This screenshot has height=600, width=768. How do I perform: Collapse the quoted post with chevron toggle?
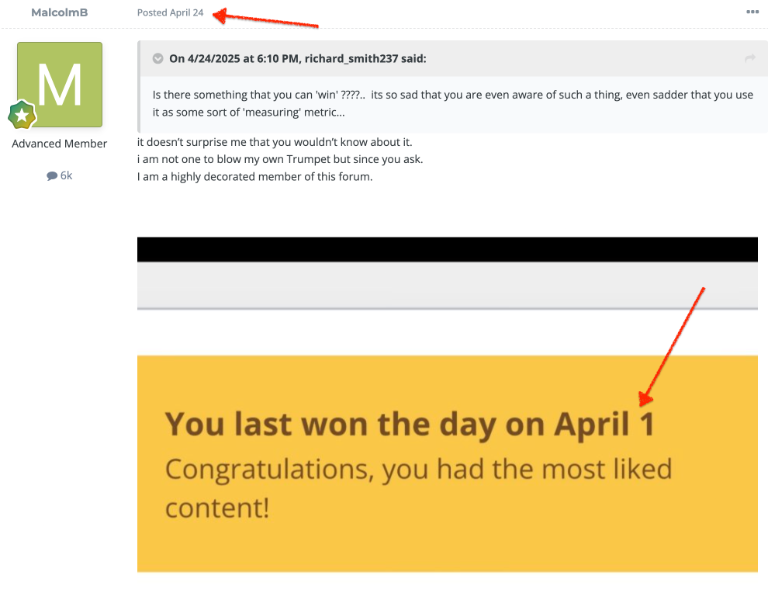[x=158, y=59]
